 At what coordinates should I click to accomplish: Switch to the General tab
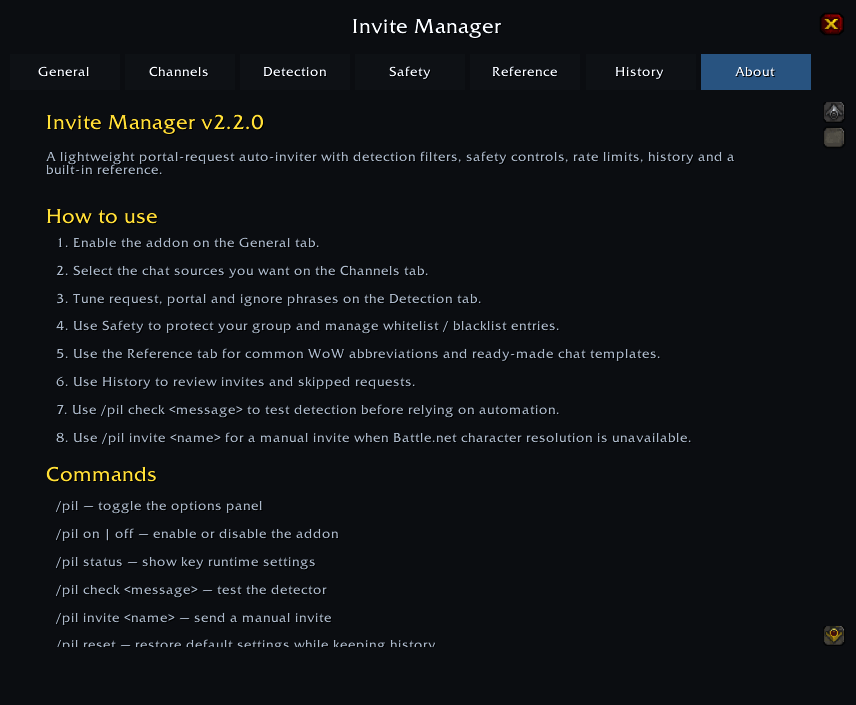pos(64,72)
